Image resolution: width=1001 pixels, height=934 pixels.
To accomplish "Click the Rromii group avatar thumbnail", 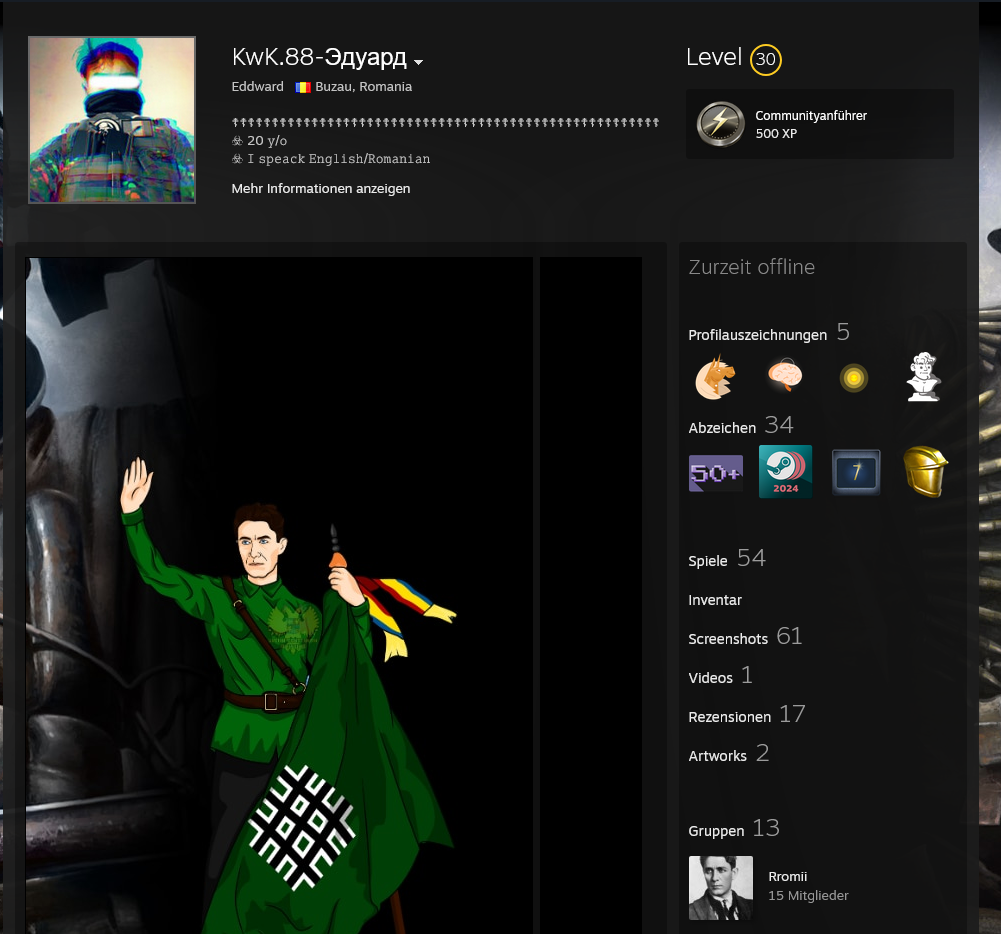I will [721, 887].
